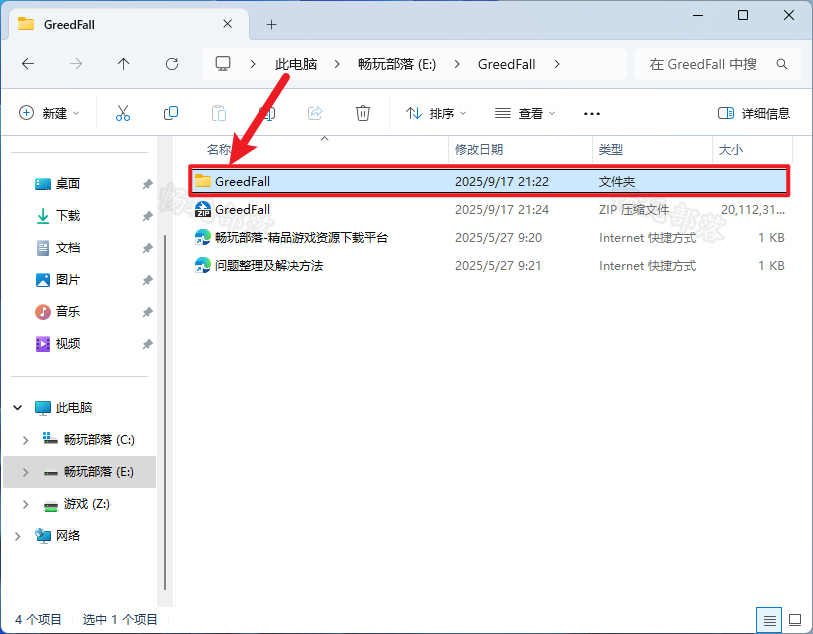Expand the 畅玩部落 (C:) drive node
The height and width of the screenshot is (634, 813).
pyautogui.click(x=25, y=440)
